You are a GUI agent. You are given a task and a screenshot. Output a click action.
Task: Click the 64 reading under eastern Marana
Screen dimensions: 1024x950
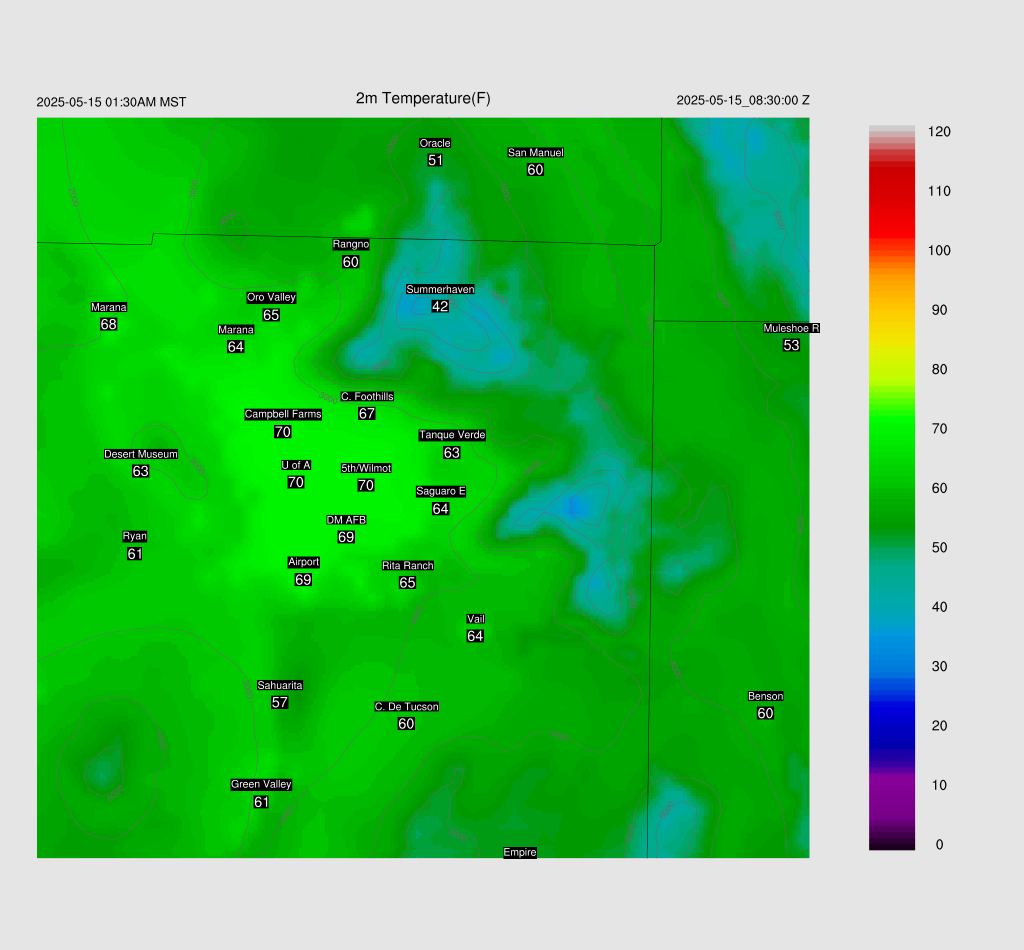pos(236,347)
